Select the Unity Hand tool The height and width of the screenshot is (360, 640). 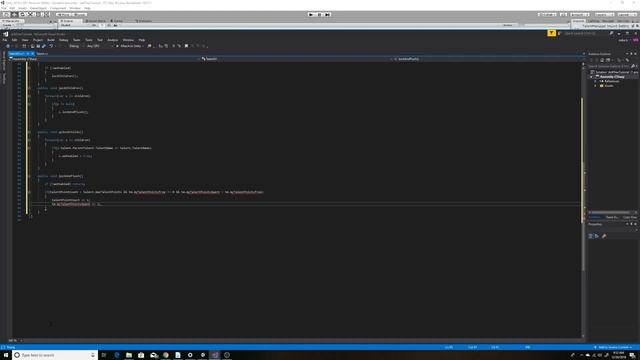pyautogui.click(x=6, y=14)
